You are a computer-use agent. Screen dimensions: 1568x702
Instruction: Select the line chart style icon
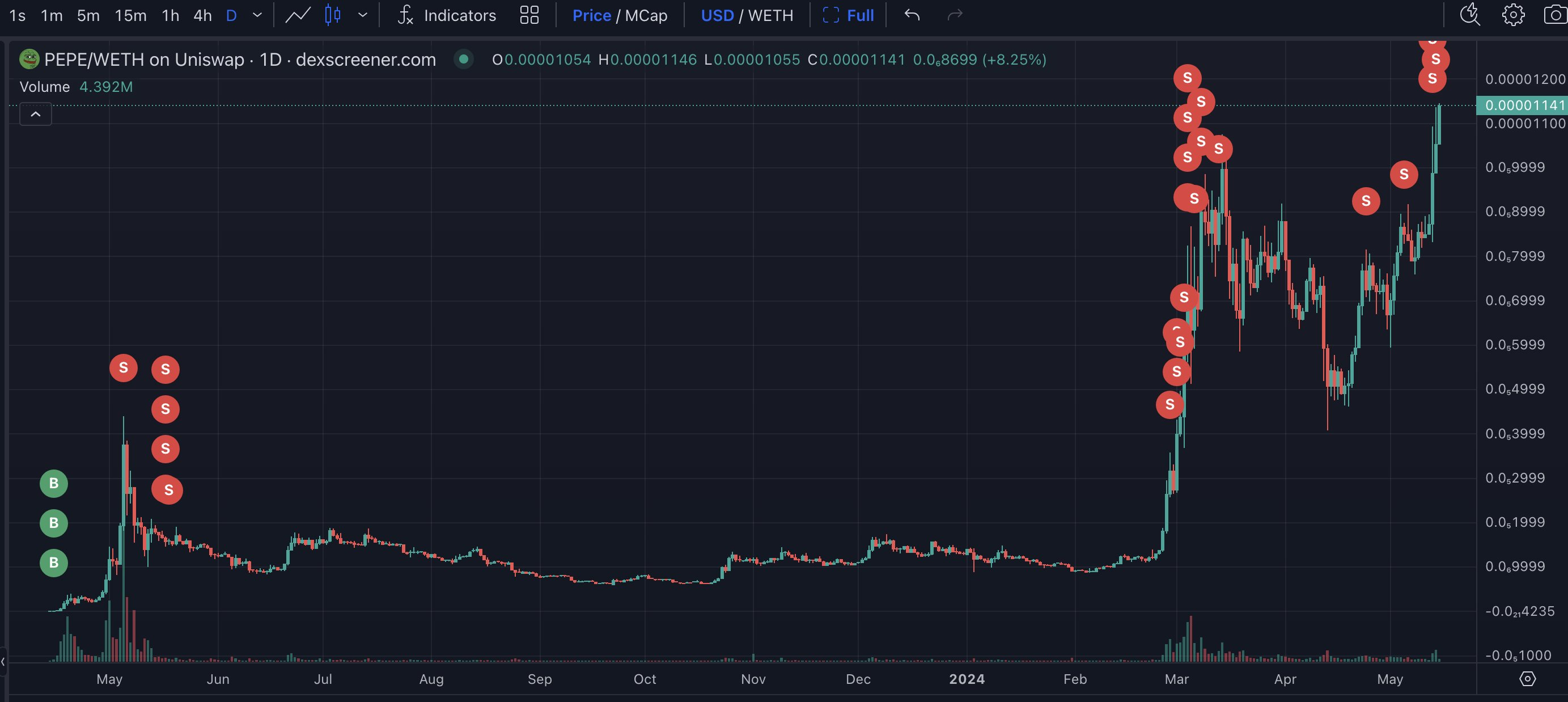pyautogui.click(x=298, y=15)
